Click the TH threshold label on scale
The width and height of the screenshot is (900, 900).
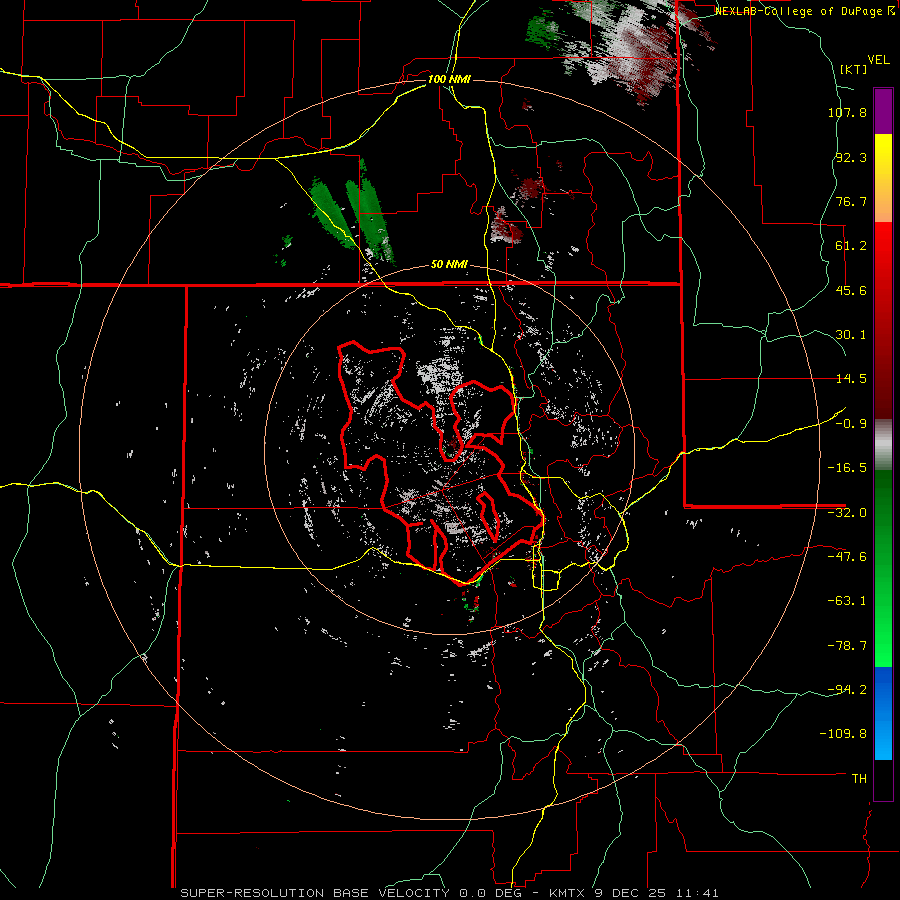click(x=859, y=779)
